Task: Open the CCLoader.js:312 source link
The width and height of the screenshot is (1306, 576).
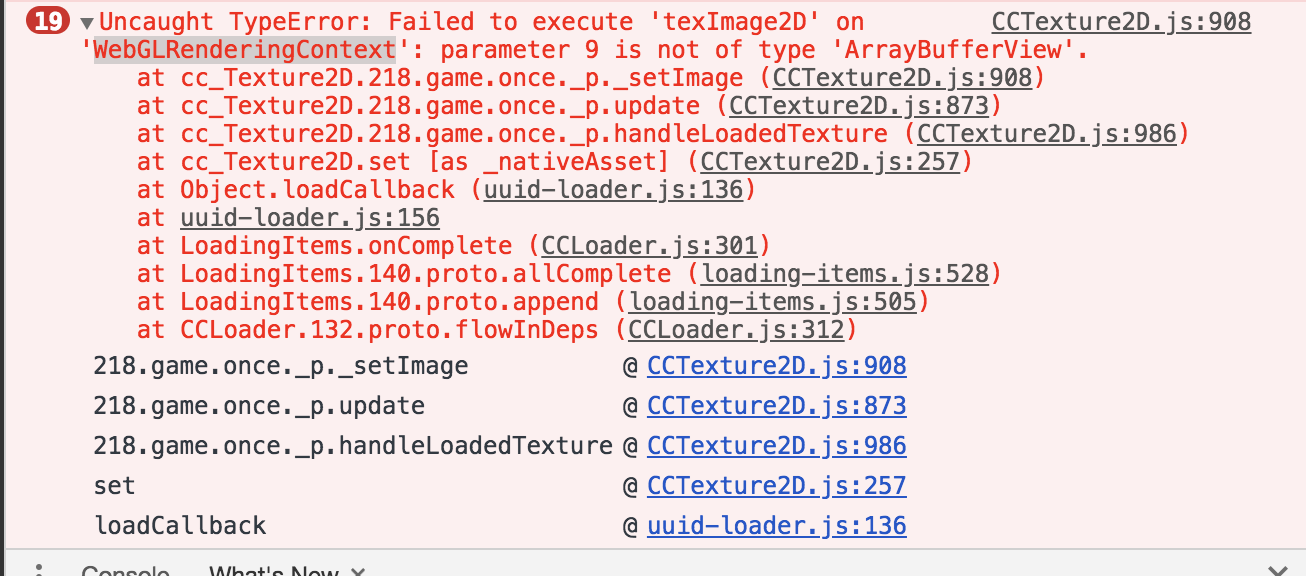Action: [737, 330]
